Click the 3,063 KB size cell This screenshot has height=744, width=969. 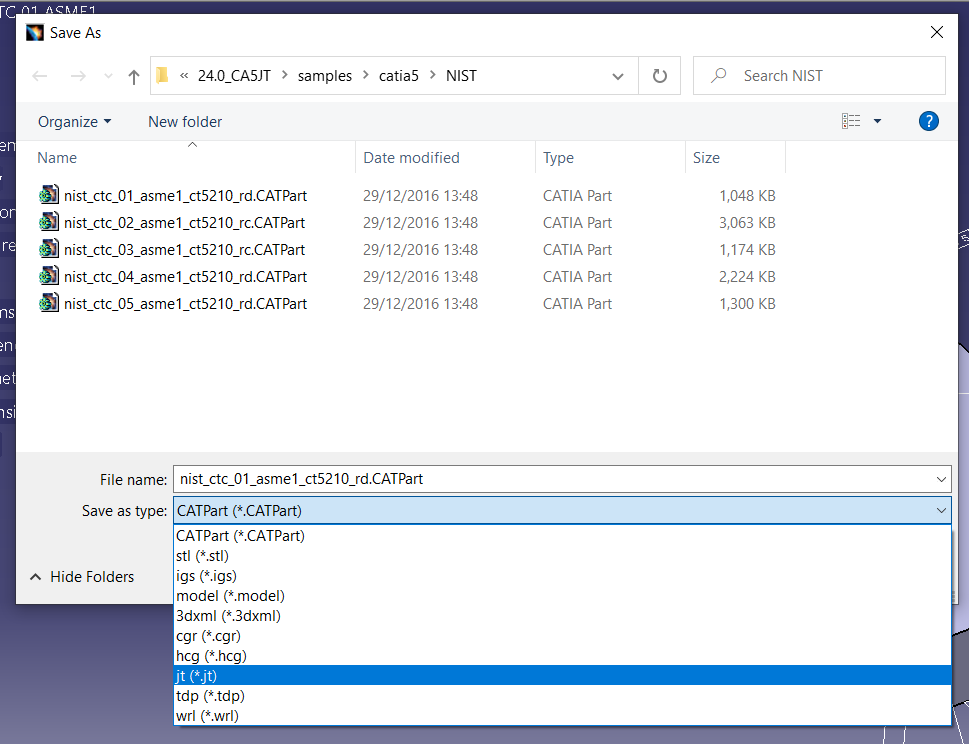747,222
